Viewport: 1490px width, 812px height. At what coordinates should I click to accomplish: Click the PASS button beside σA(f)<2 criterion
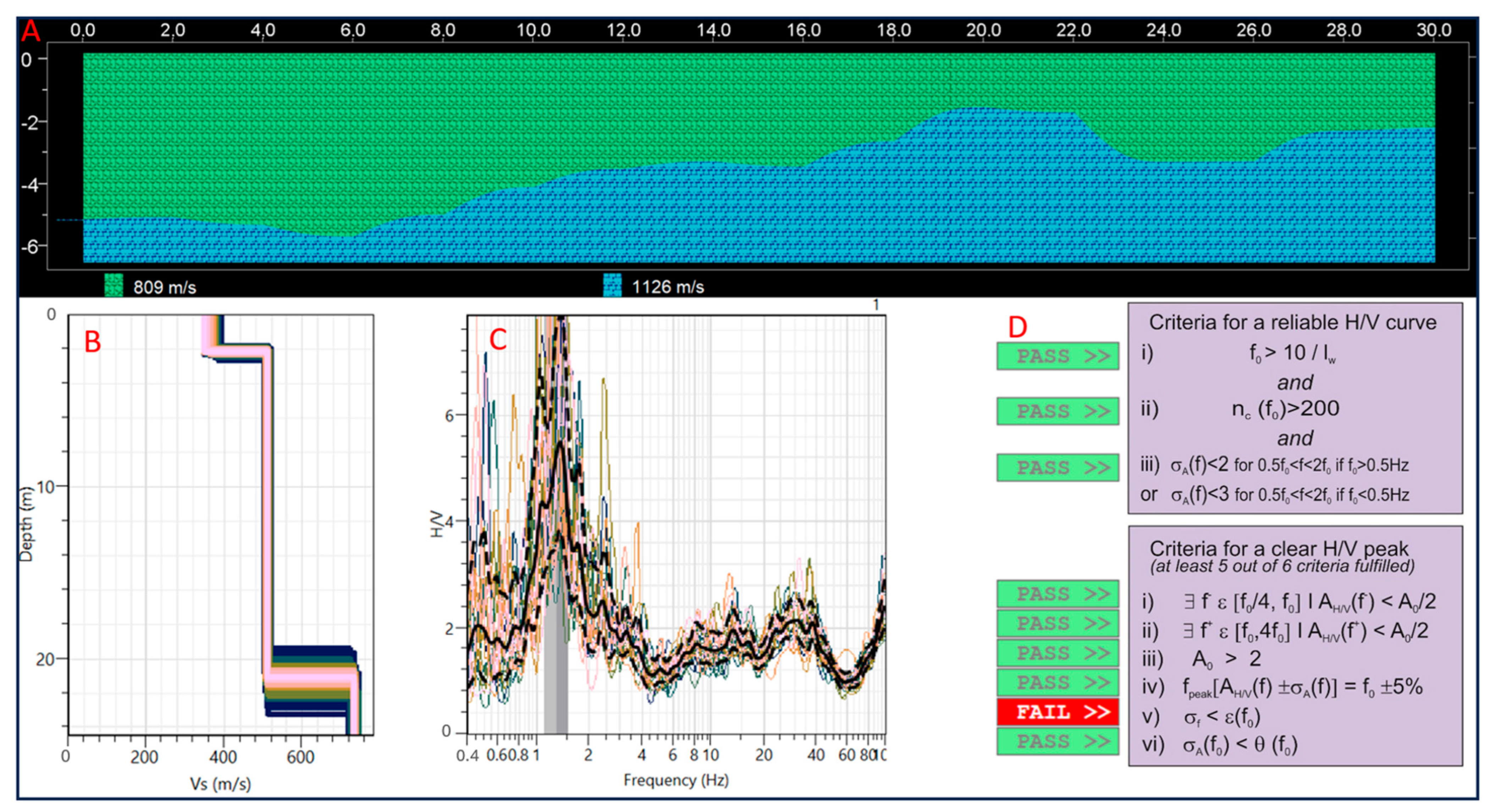(x=1057, y=467)
